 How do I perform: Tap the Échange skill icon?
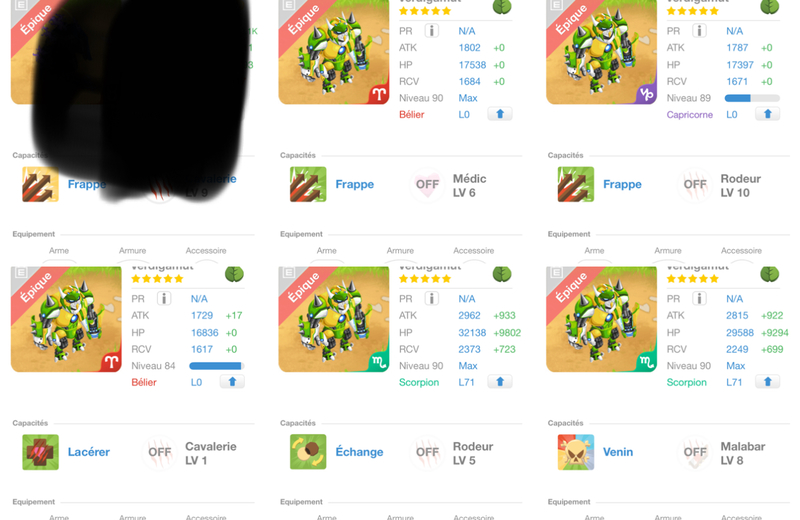(x=308, y=452)
